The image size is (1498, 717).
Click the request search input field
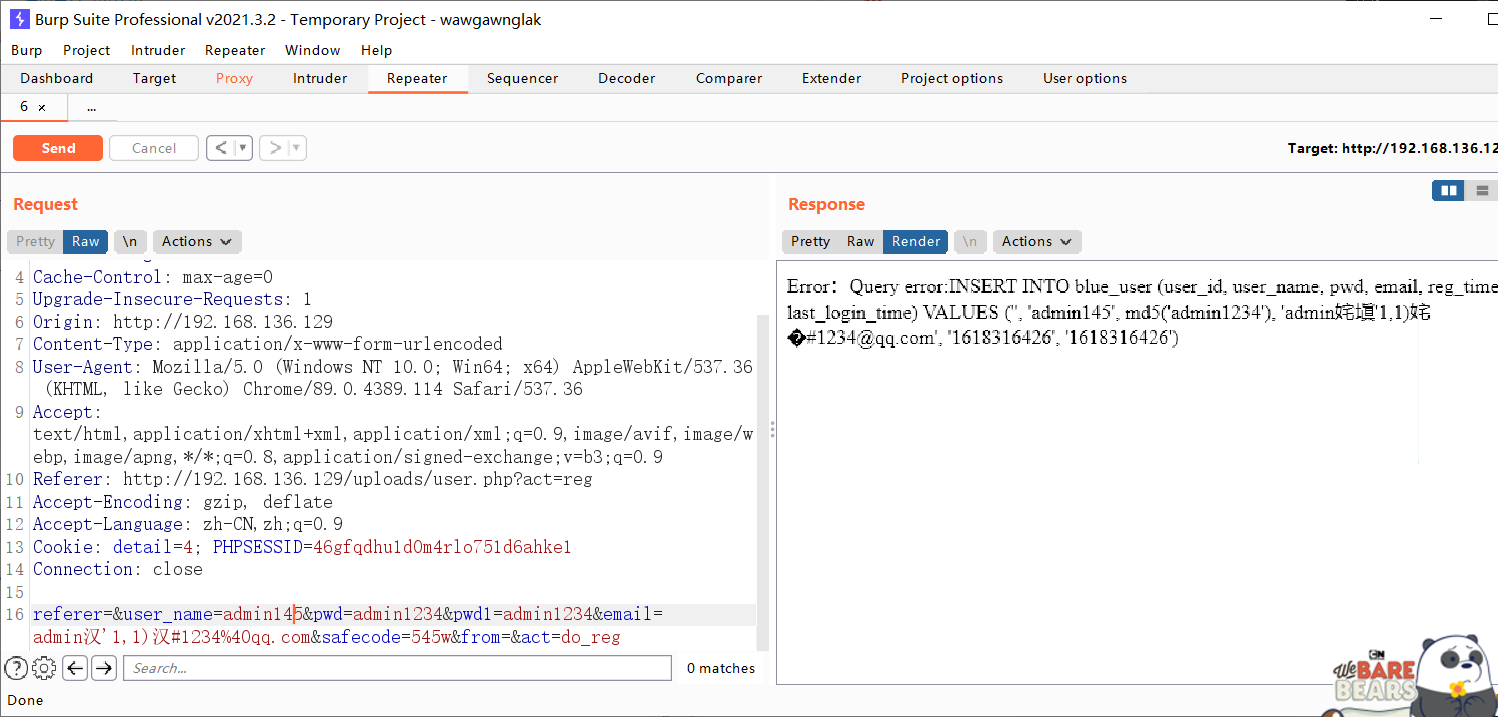click(397, 668)
